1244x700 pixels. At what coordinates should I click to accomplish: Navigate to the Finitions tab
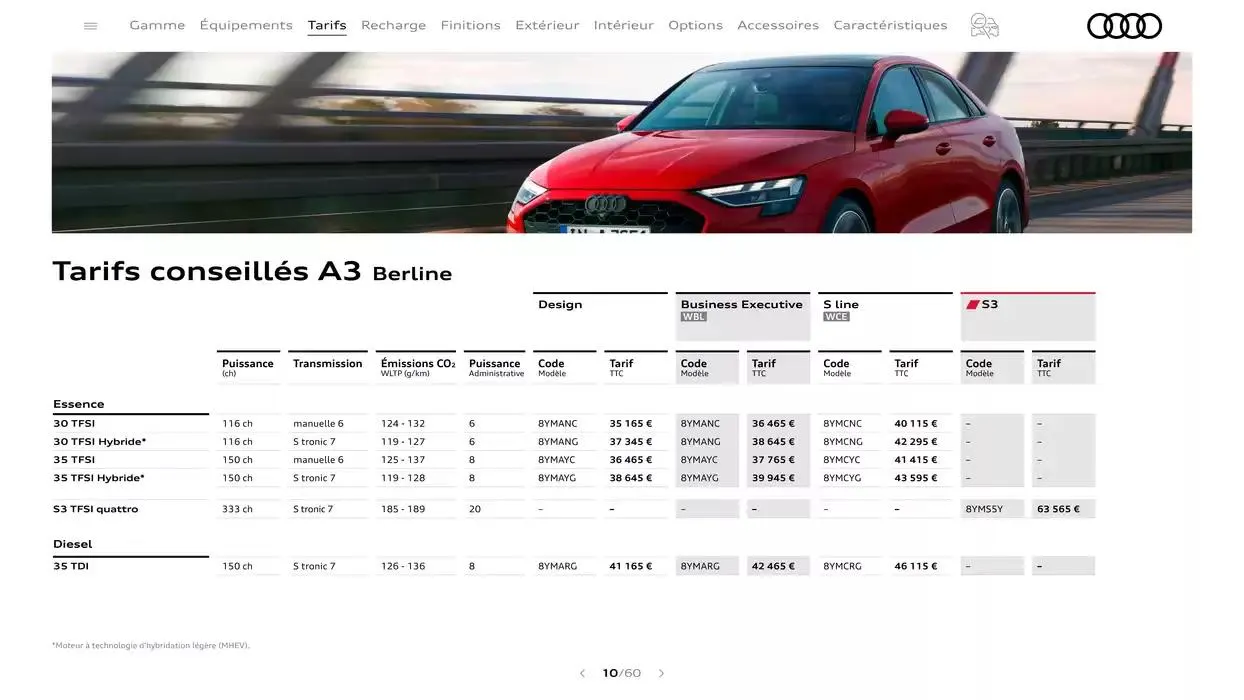470,25
